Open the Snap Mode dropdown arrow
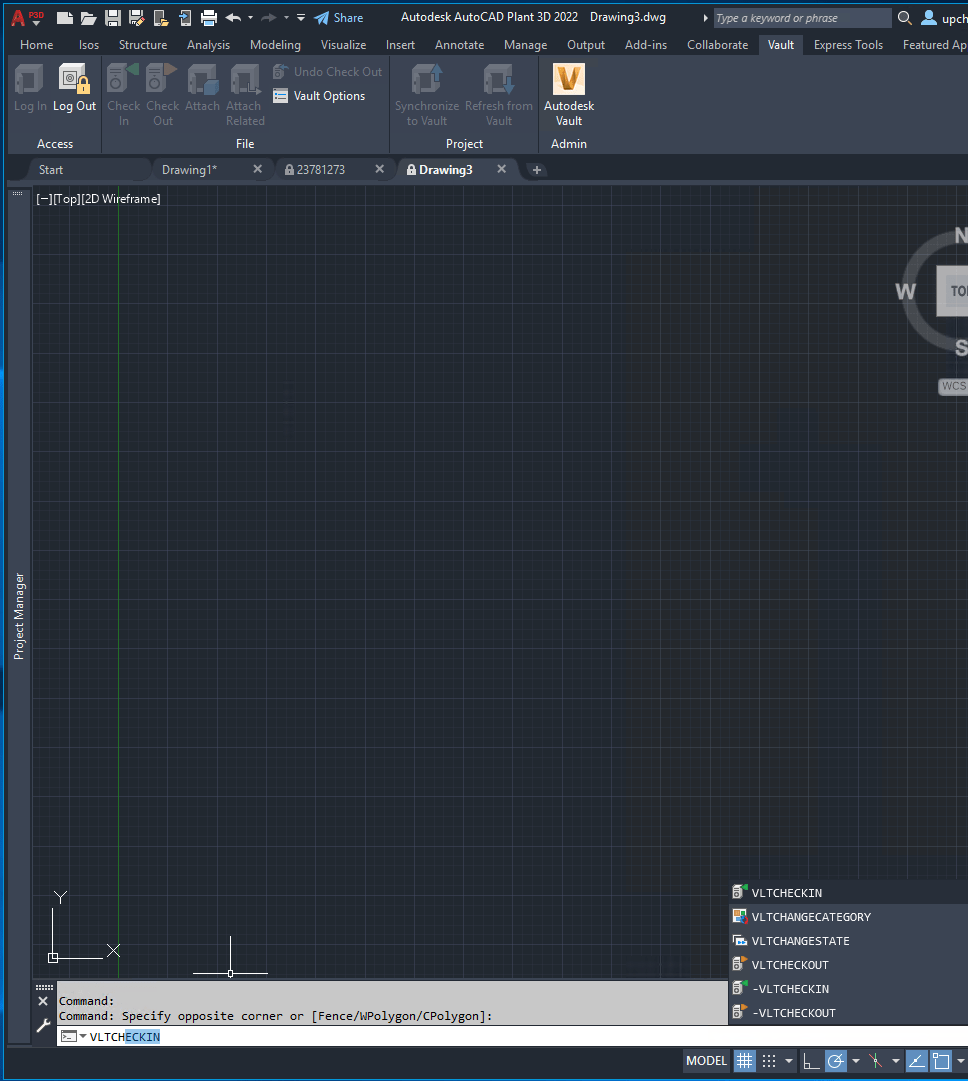This screenshot has height=1081, width=968. (789, 1060)
